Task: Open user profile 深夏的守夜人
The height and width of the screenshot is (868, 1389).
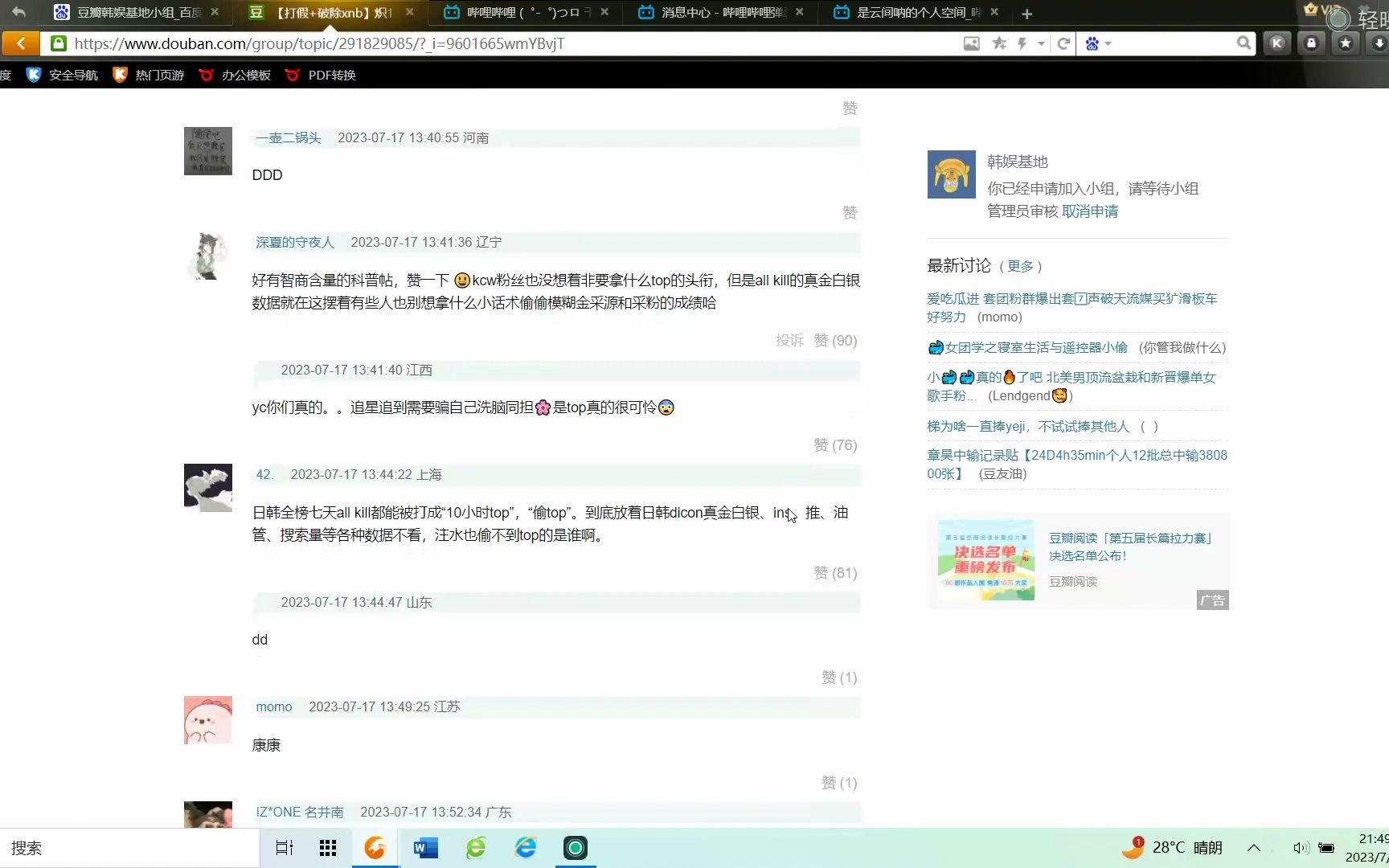Action: 294,242
